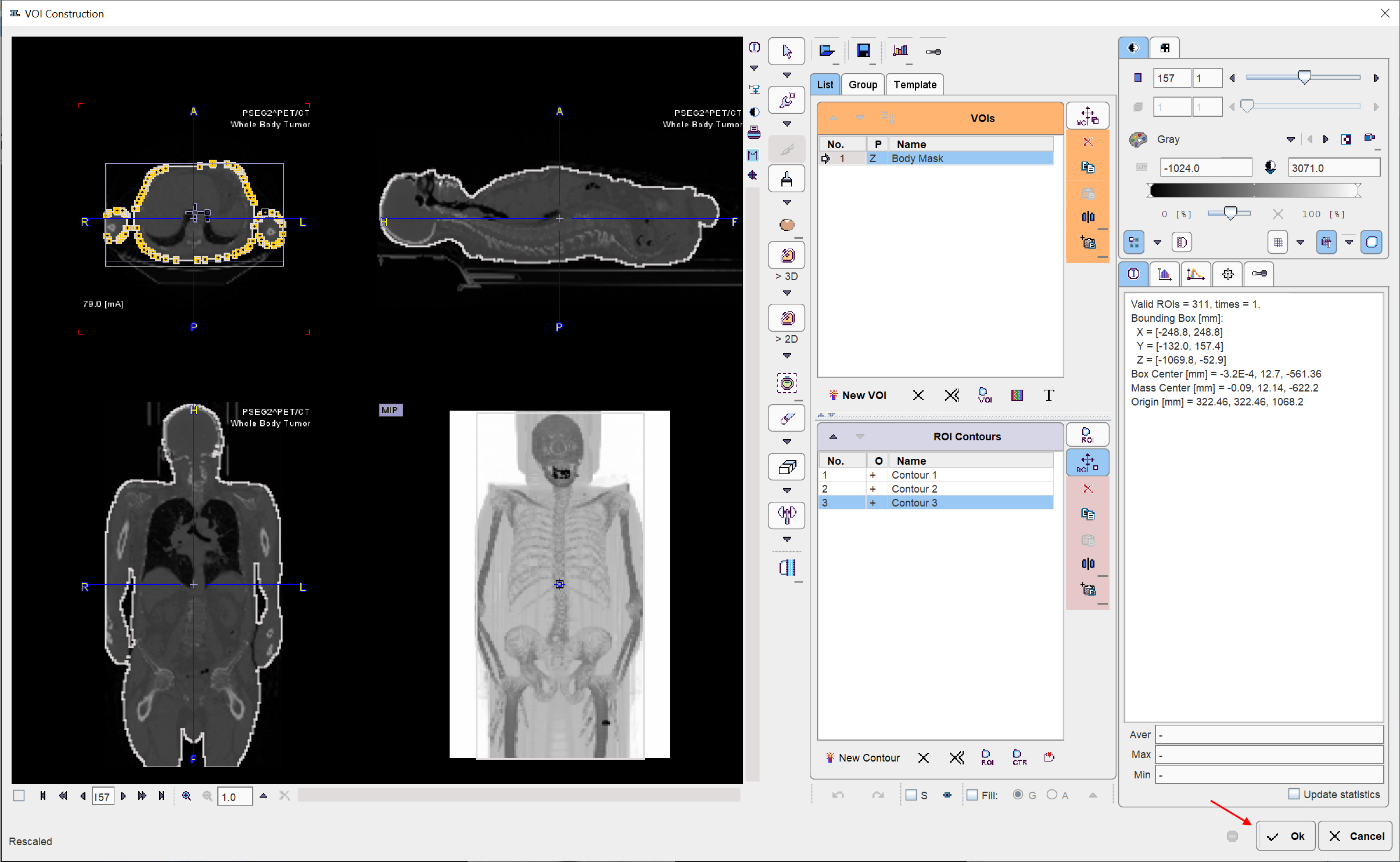Toggle the rounded square contour display button
The width and height of the screenshot is (1400, 862).
click(x=1371, y=242)
